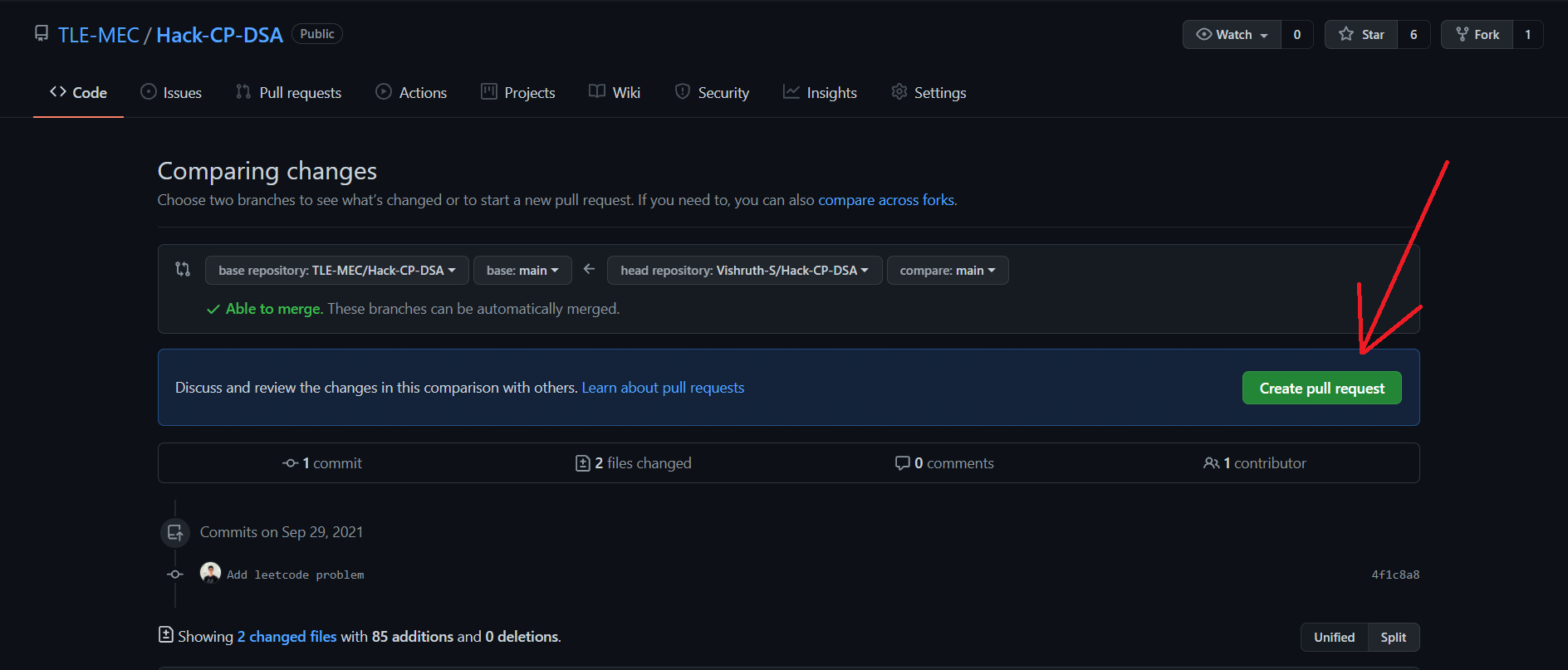Switch to the Actions tab
The image size is (1568, 670).
[x=411, y=92]
